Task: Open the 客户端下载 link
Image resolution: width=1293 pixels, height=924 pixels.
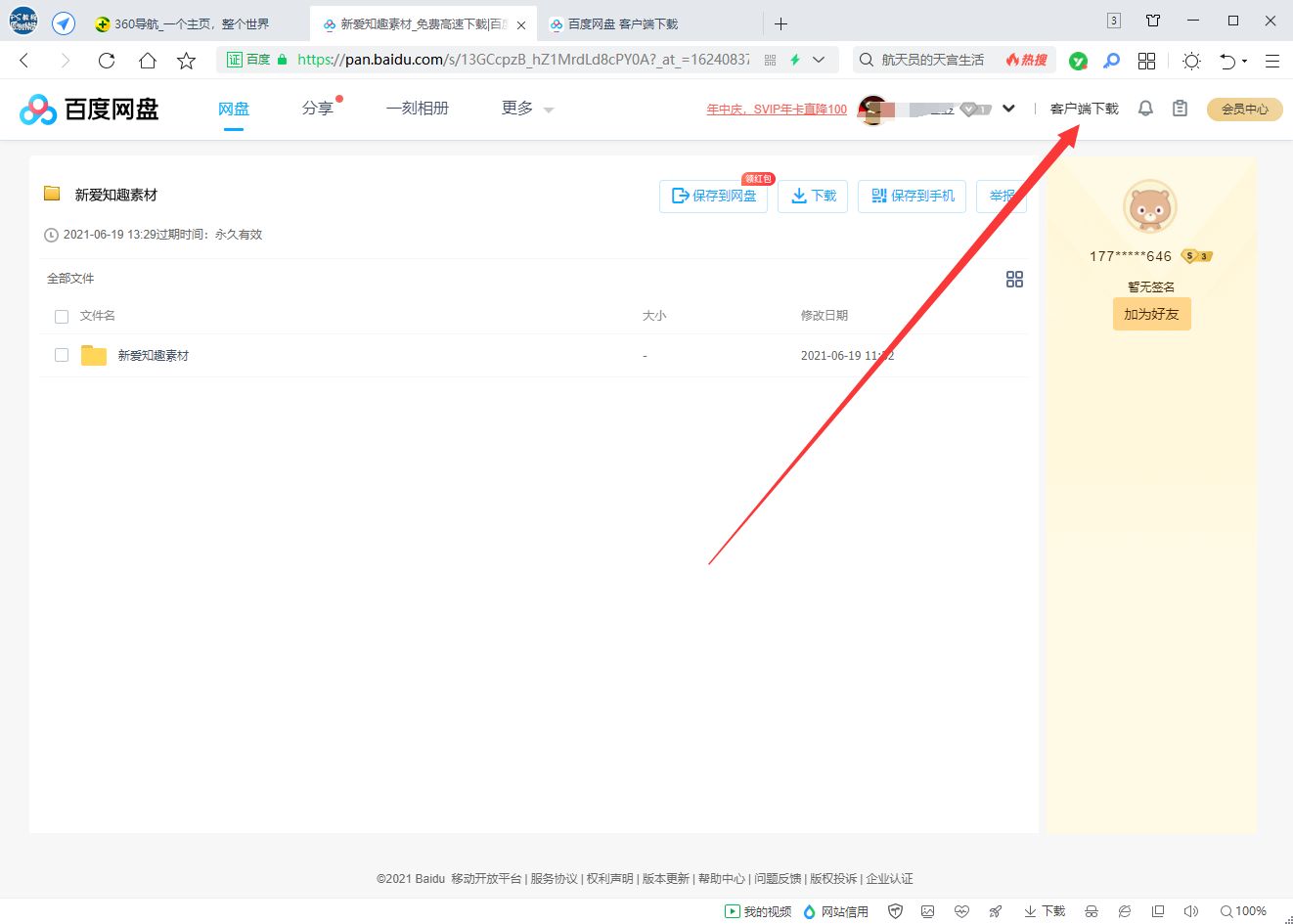Action: [1084, 109]
